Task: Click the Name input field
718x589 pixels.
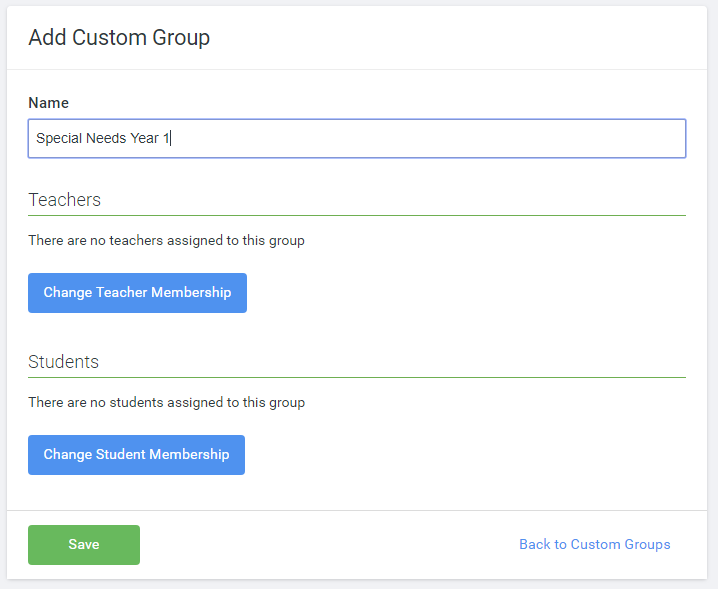Action: click(x=356, y=138)
